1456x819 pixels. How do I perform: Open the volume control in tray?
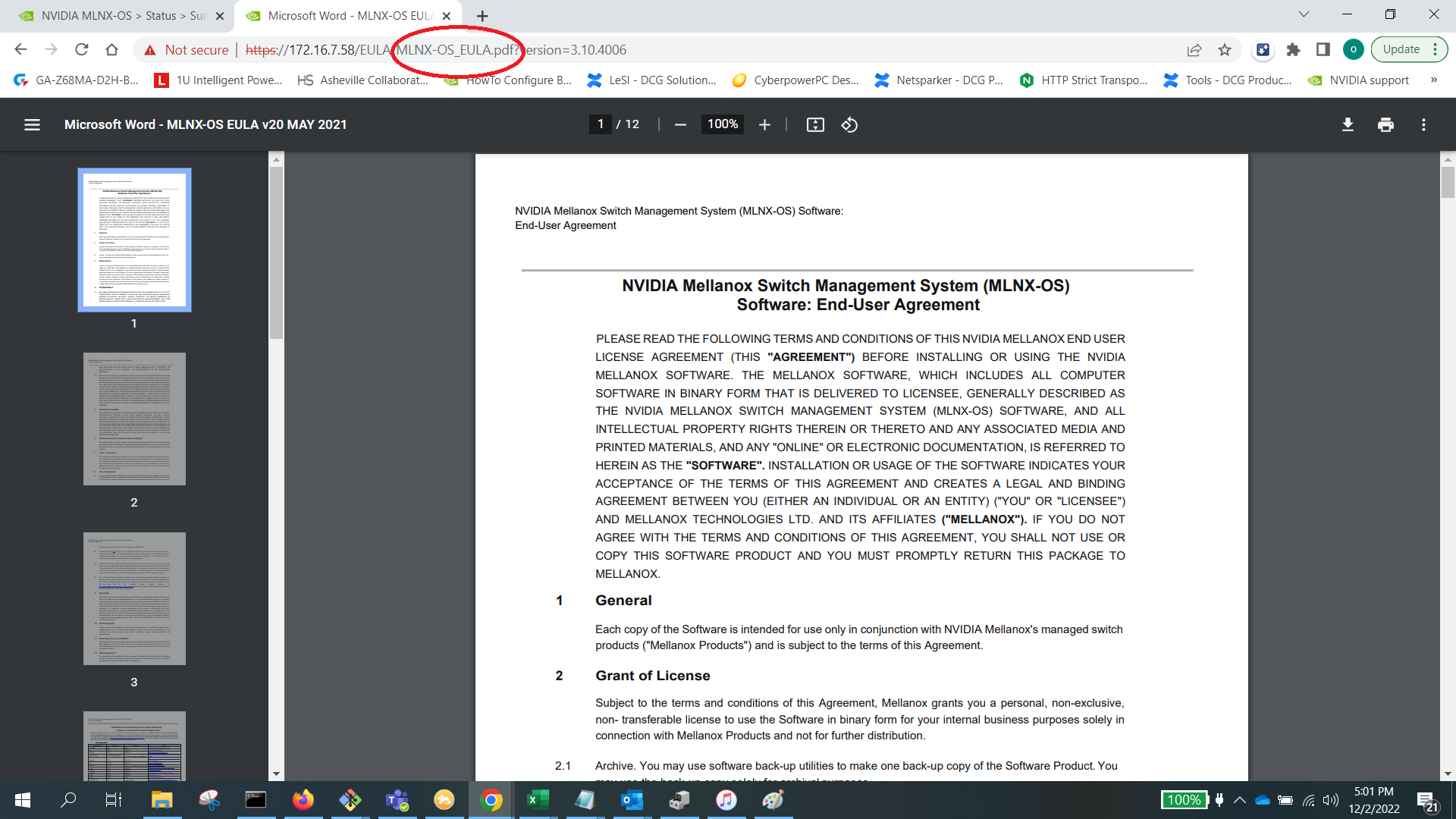point(1331,800)
